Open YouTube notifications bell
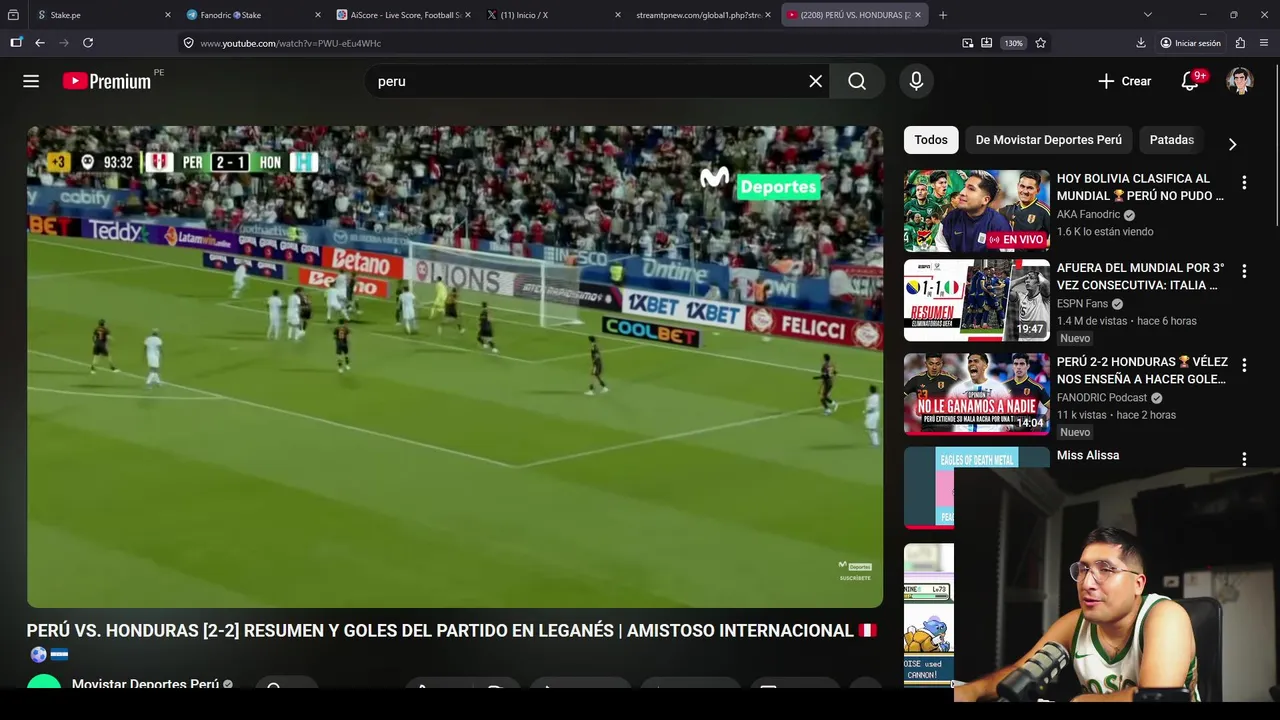Screen dimensions: 1280x720 (1190, 81)
